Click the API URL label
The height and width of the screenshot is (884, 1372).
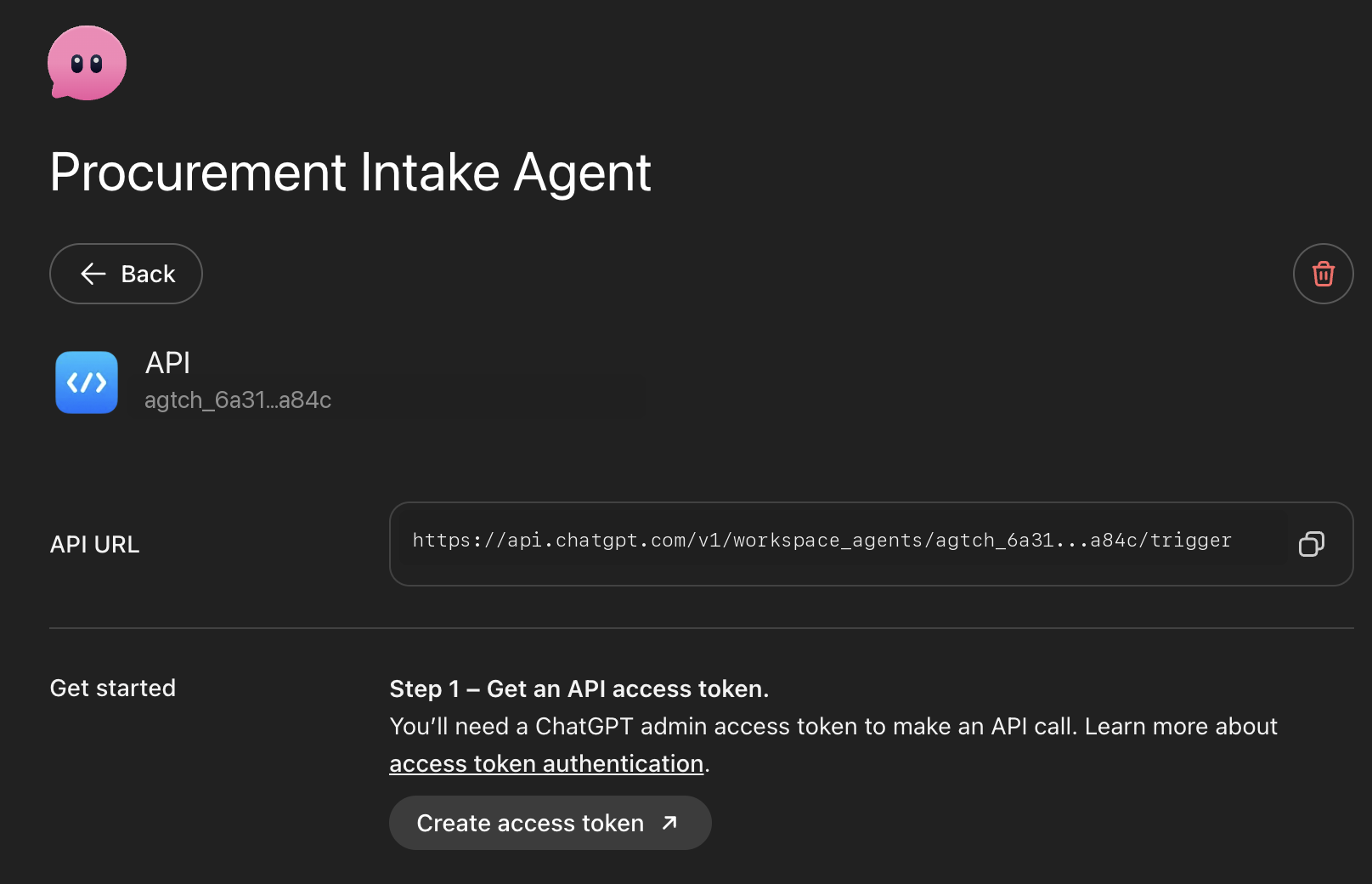(94, 545)
